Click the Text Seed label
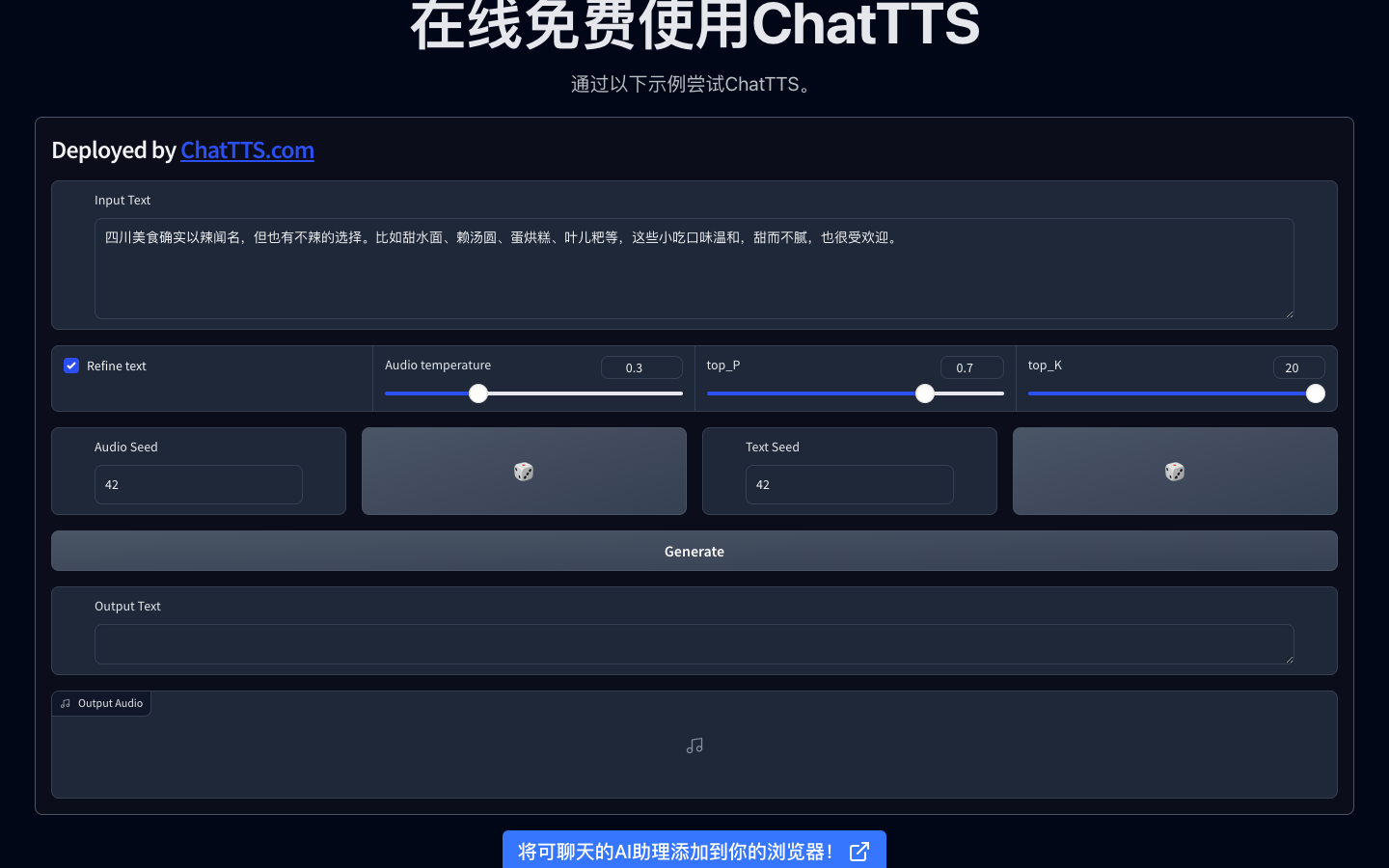1389x868 pixels. coord(773,447)
